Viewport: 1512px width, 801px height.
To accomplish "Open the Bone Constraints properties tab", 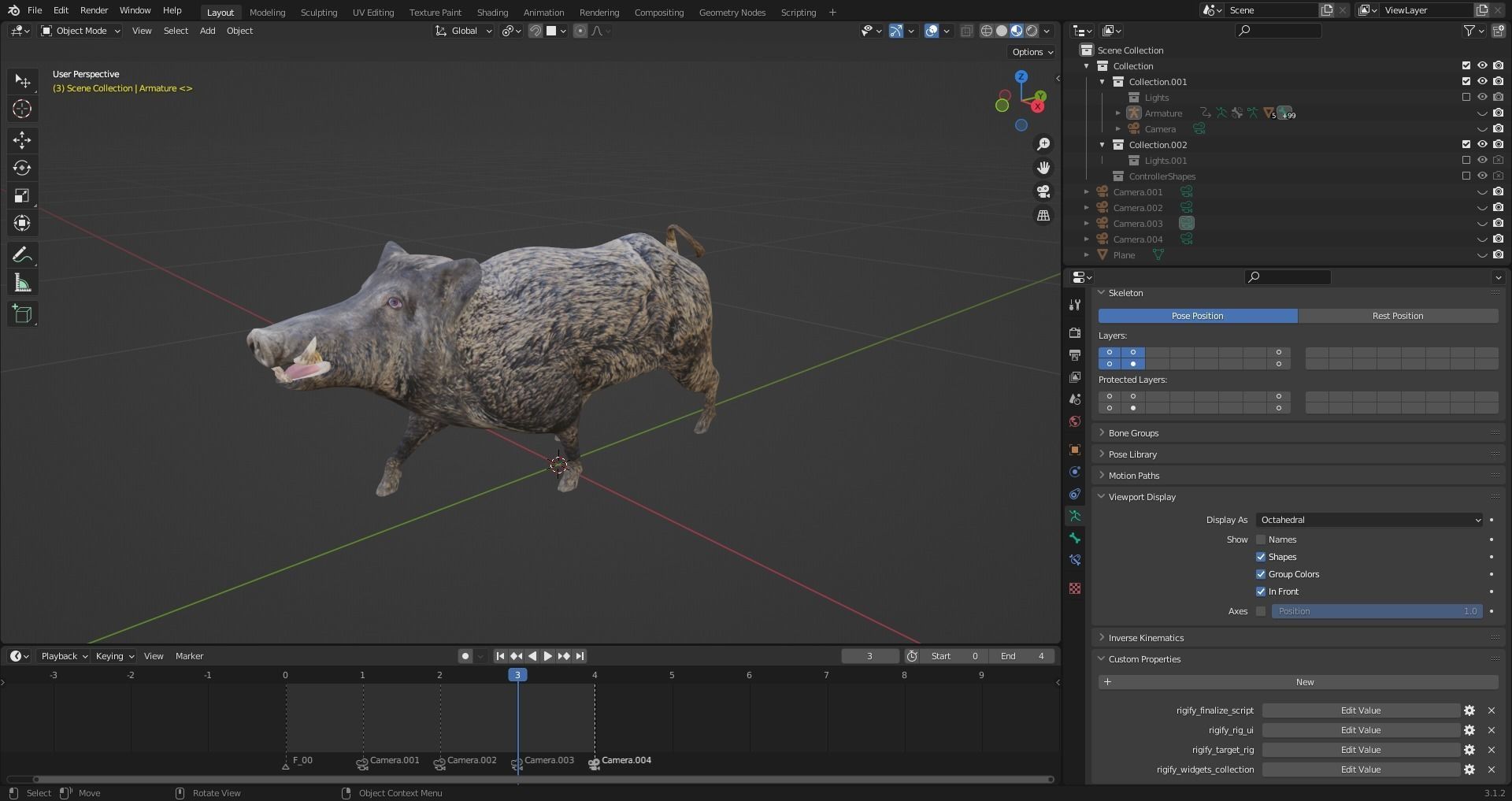I will tap(1075, 560).
